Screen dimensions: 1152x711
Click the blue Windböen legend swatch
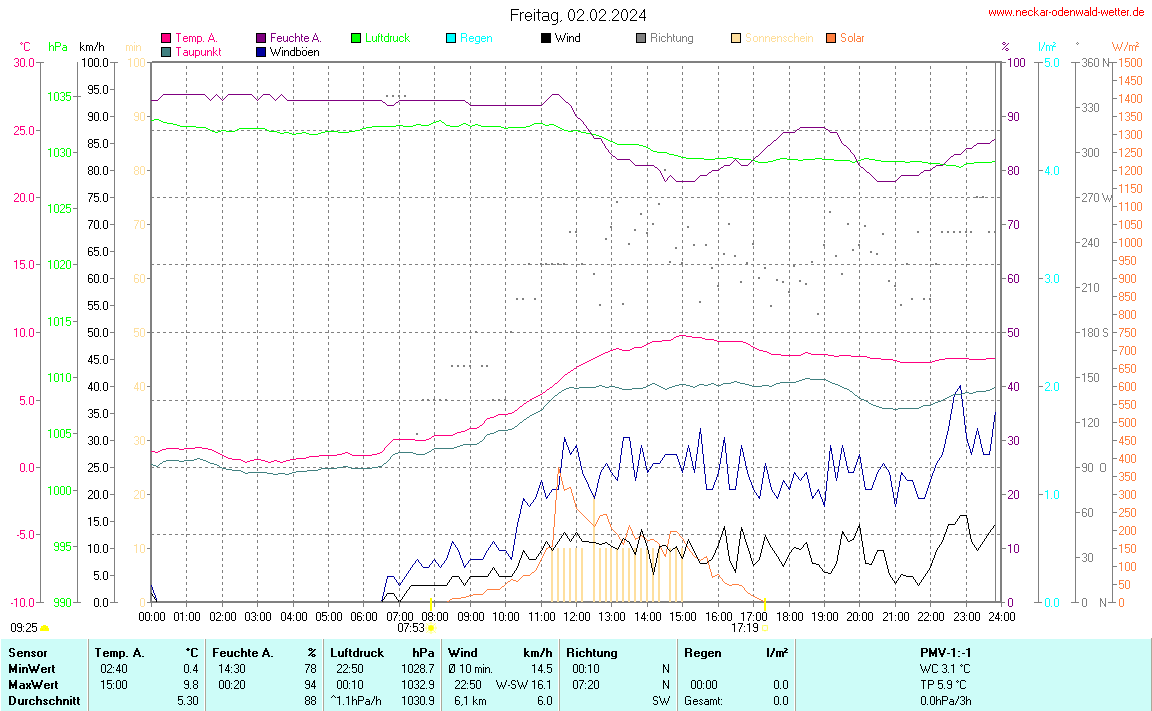(x=261, y=51)
